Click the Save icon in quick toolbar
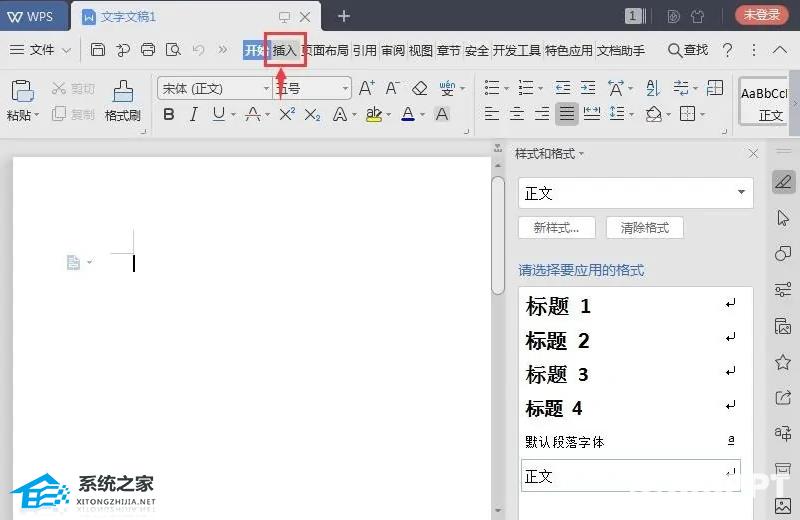This screenshot has height=520, width=800. pyautogui.click(x=97, y=49)
